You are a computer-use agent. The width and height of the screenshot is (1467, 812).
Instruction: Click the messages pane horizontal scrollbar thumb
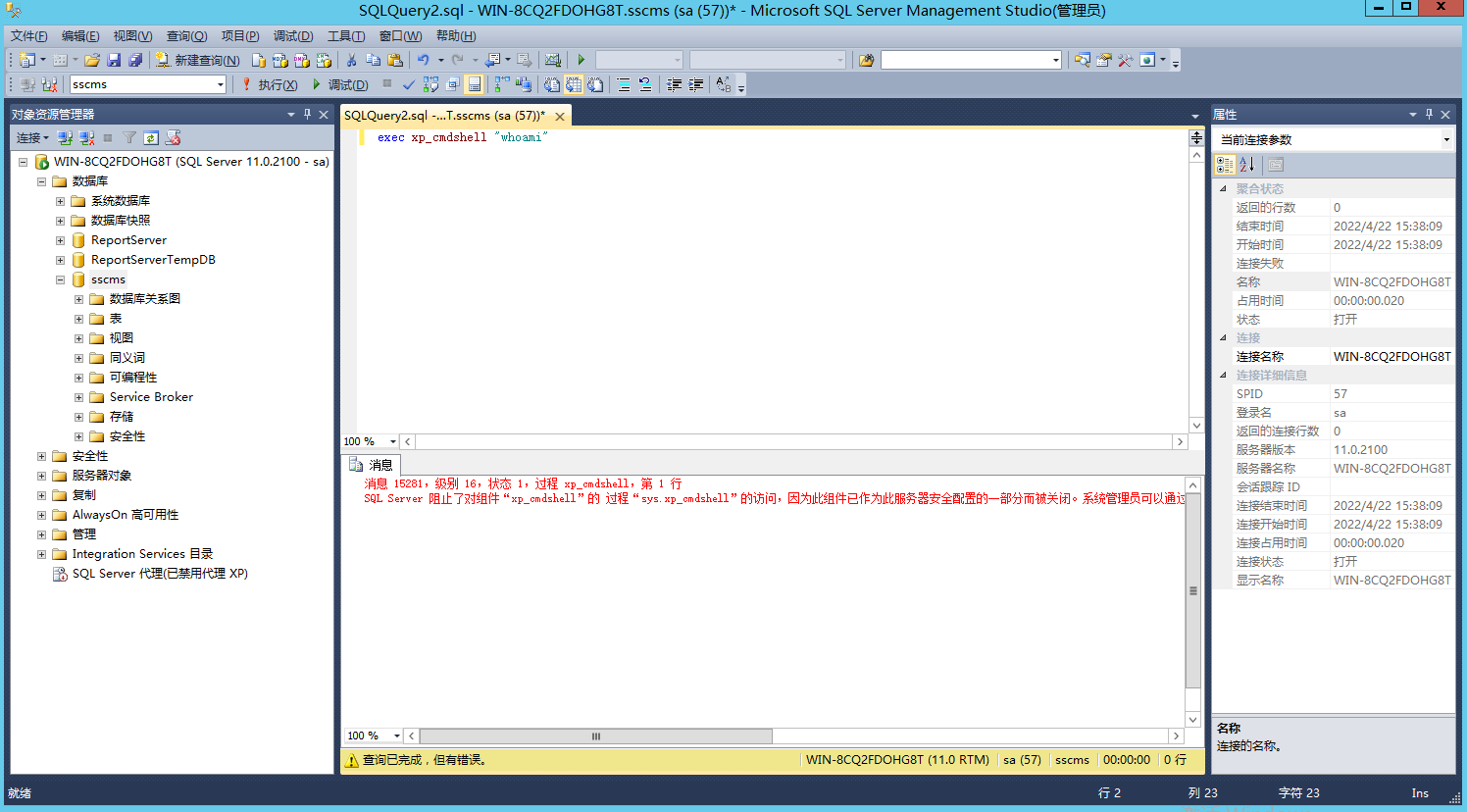[x=596, y=736]
